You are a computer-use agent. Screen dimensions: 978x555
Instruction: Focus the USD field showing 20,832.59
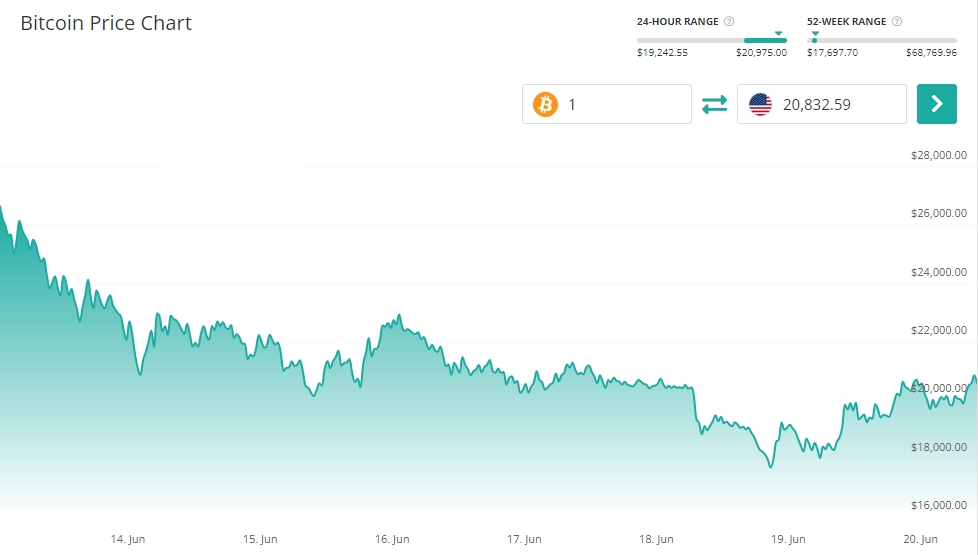[836, 104]
